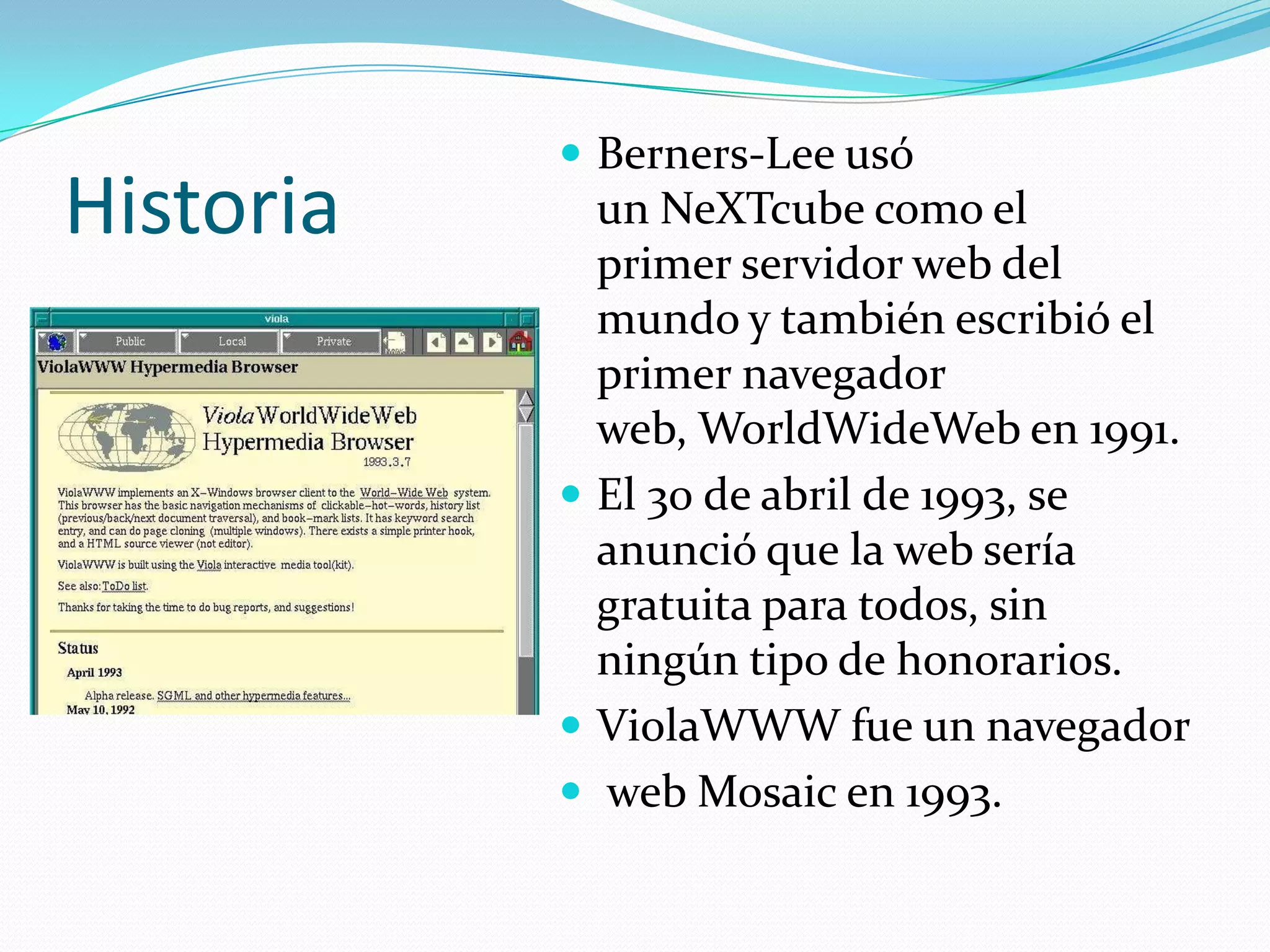1270x952 pixels.
Task: Click 'Thanks for taking the time' sentence
Action: tap(206, 607)
